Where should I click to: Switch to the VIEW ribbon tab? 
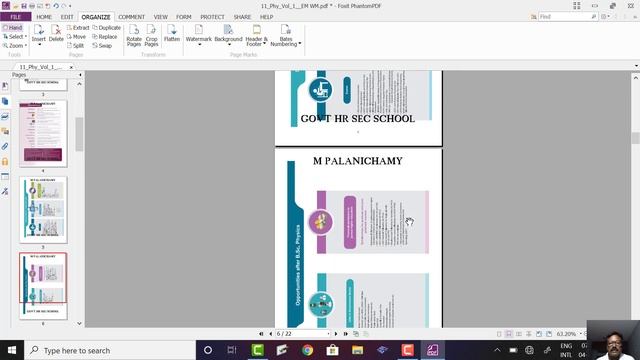click(160, 17)
